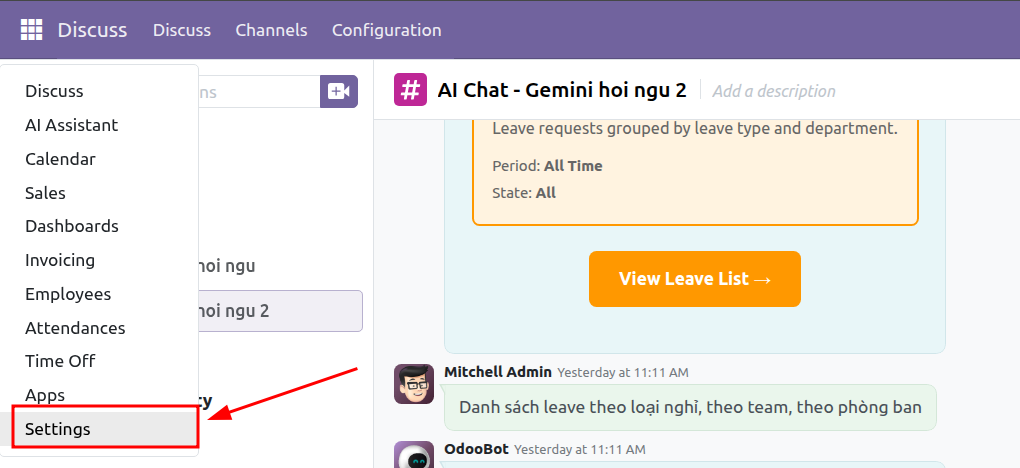
Task: Click the View Leave List button
Action: [695, 279]
